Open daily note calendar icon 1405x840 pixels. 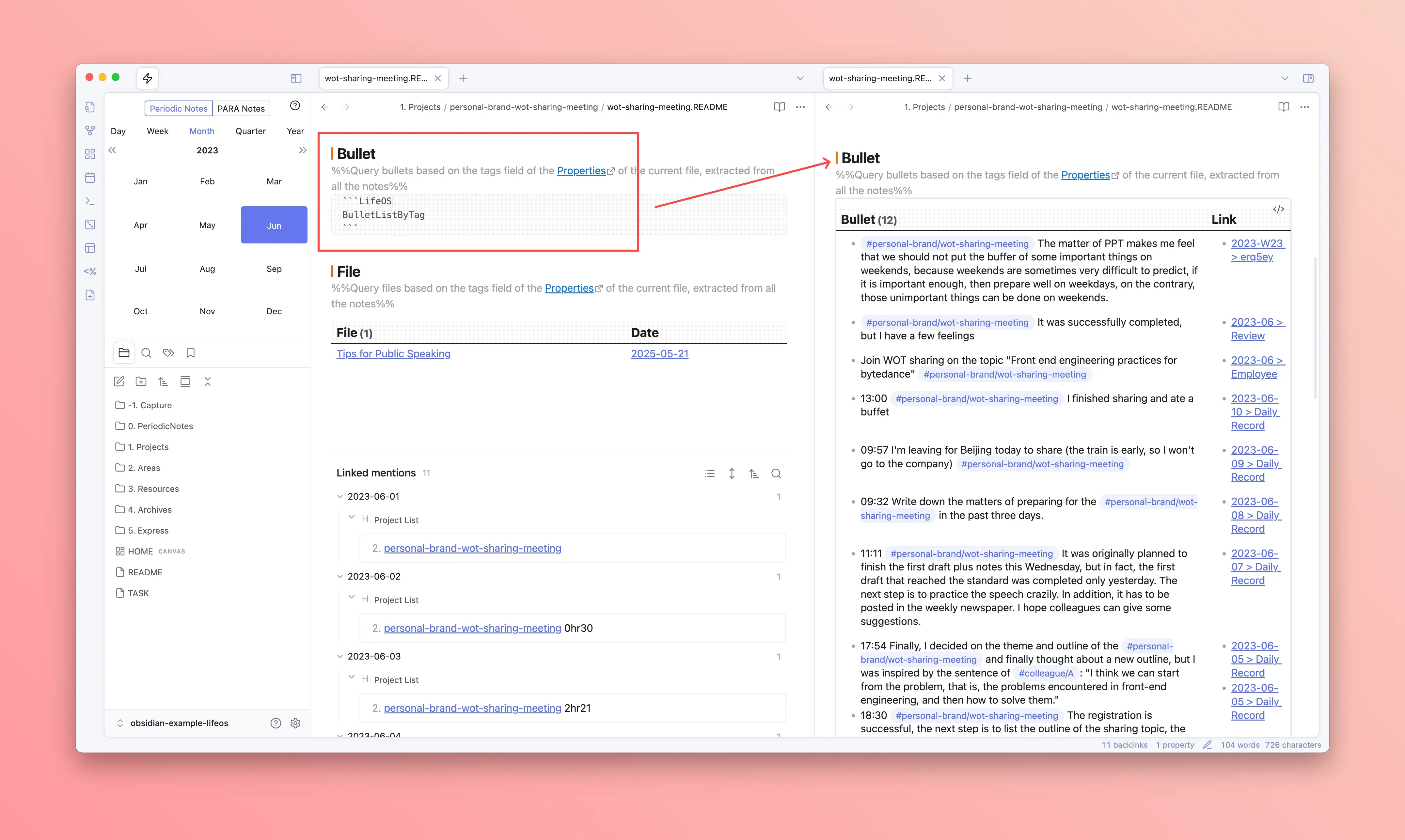tap(90, 178)
